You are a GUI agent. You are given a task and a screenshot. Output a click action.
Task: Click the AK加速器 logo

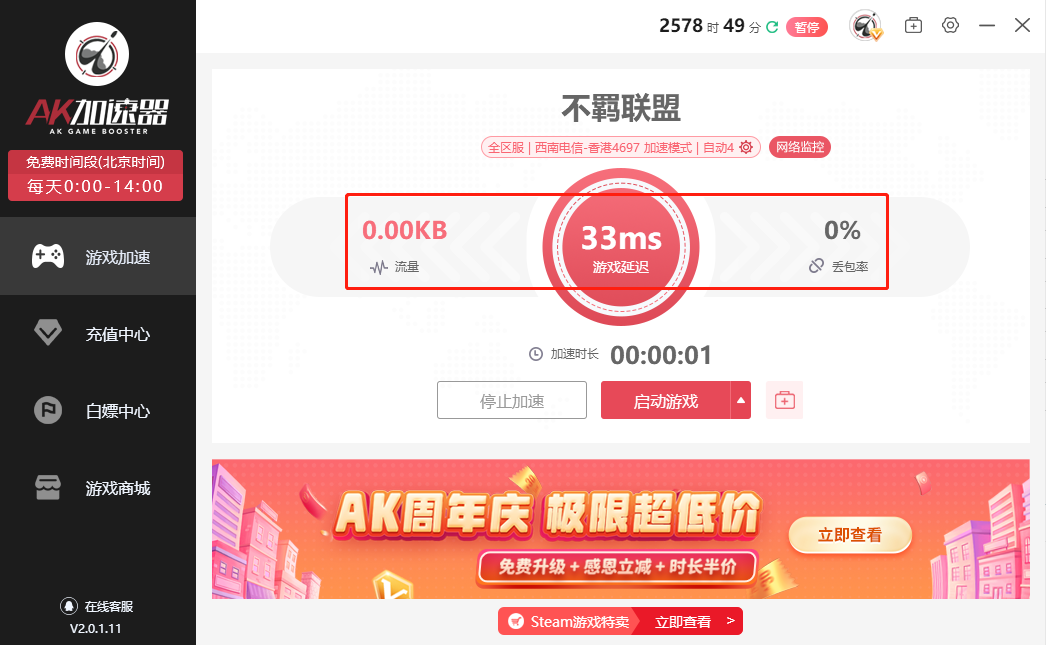(97, 79)
